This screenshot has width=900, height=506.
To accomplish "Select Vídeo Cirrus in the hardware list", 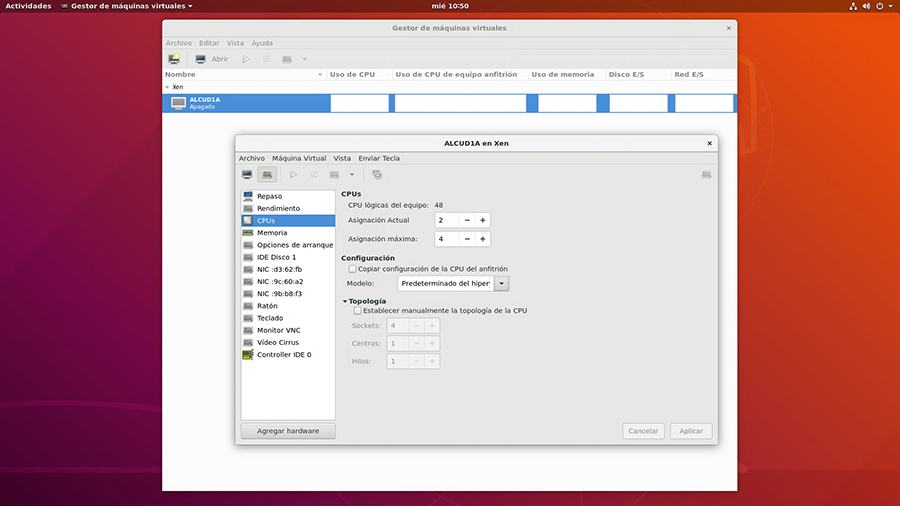I will click(288, 342).
